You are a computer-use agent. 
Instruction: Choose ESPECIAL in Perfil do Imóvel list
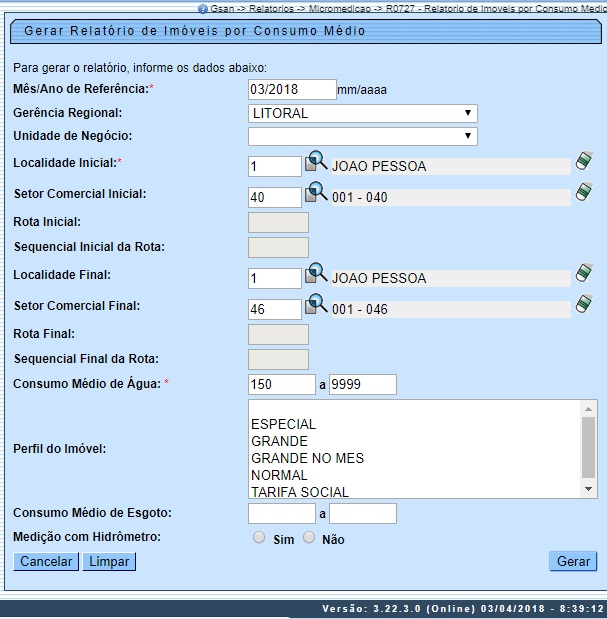coord(284,424)
